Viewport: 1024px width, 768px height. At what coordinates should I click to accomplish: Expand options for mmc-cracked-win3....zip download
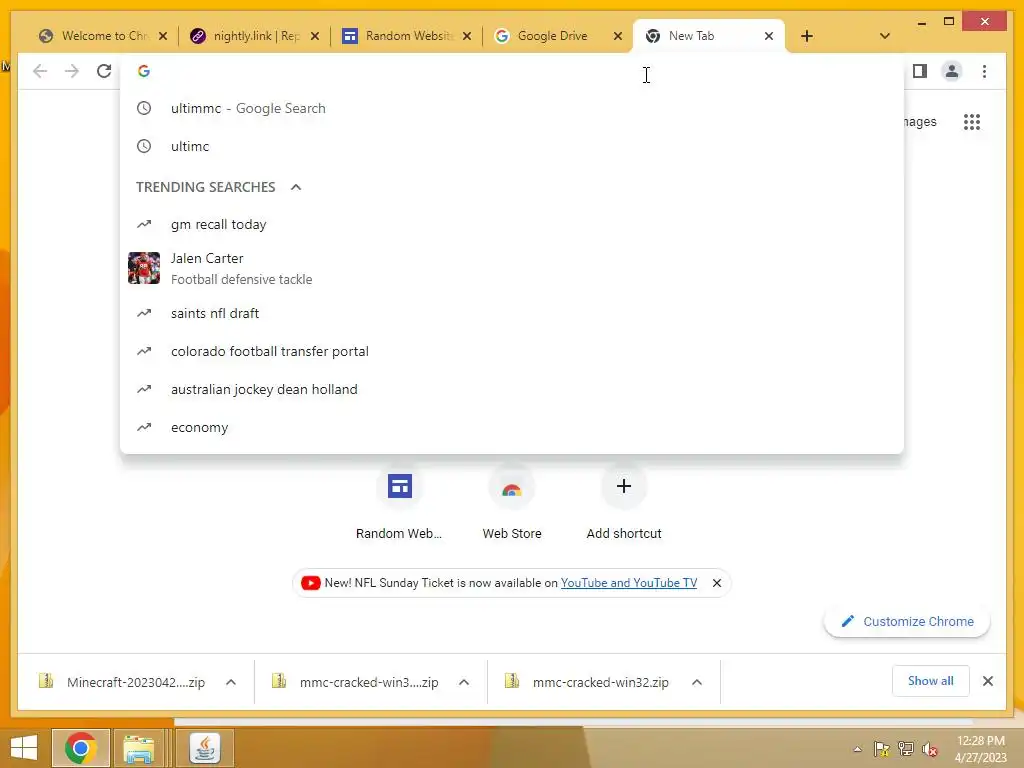coord(464,682)
